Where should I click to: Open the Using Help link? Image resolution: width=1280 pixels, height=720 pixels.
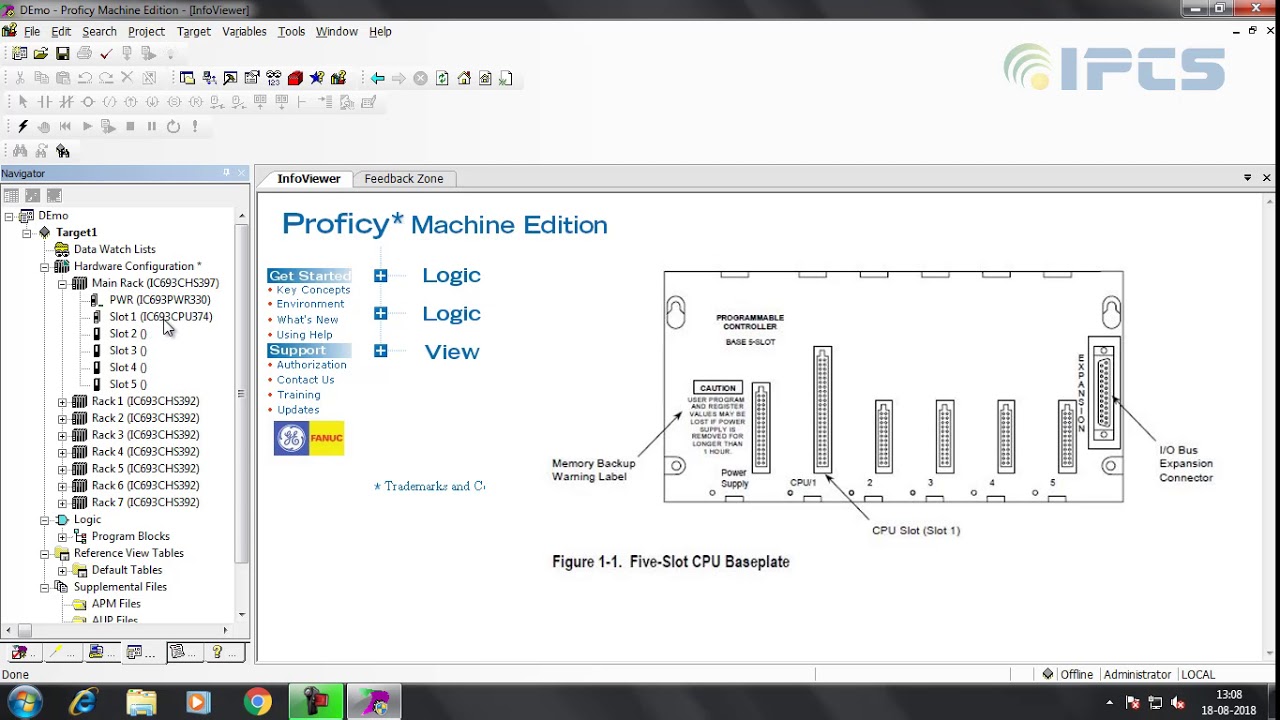304,335
